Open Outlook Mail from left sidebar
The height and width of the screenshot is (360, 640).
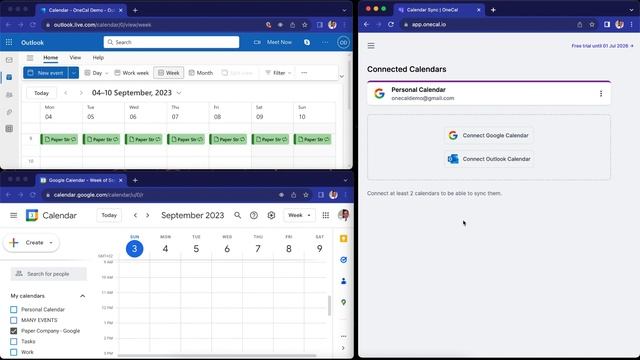[x=9, y=60]
